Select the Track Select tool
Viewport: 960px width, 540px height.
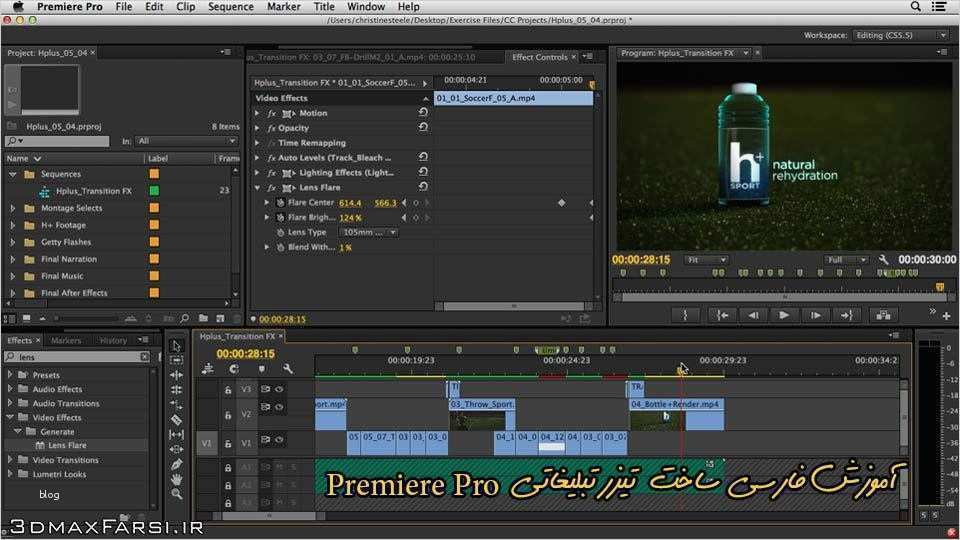point(176,361)
